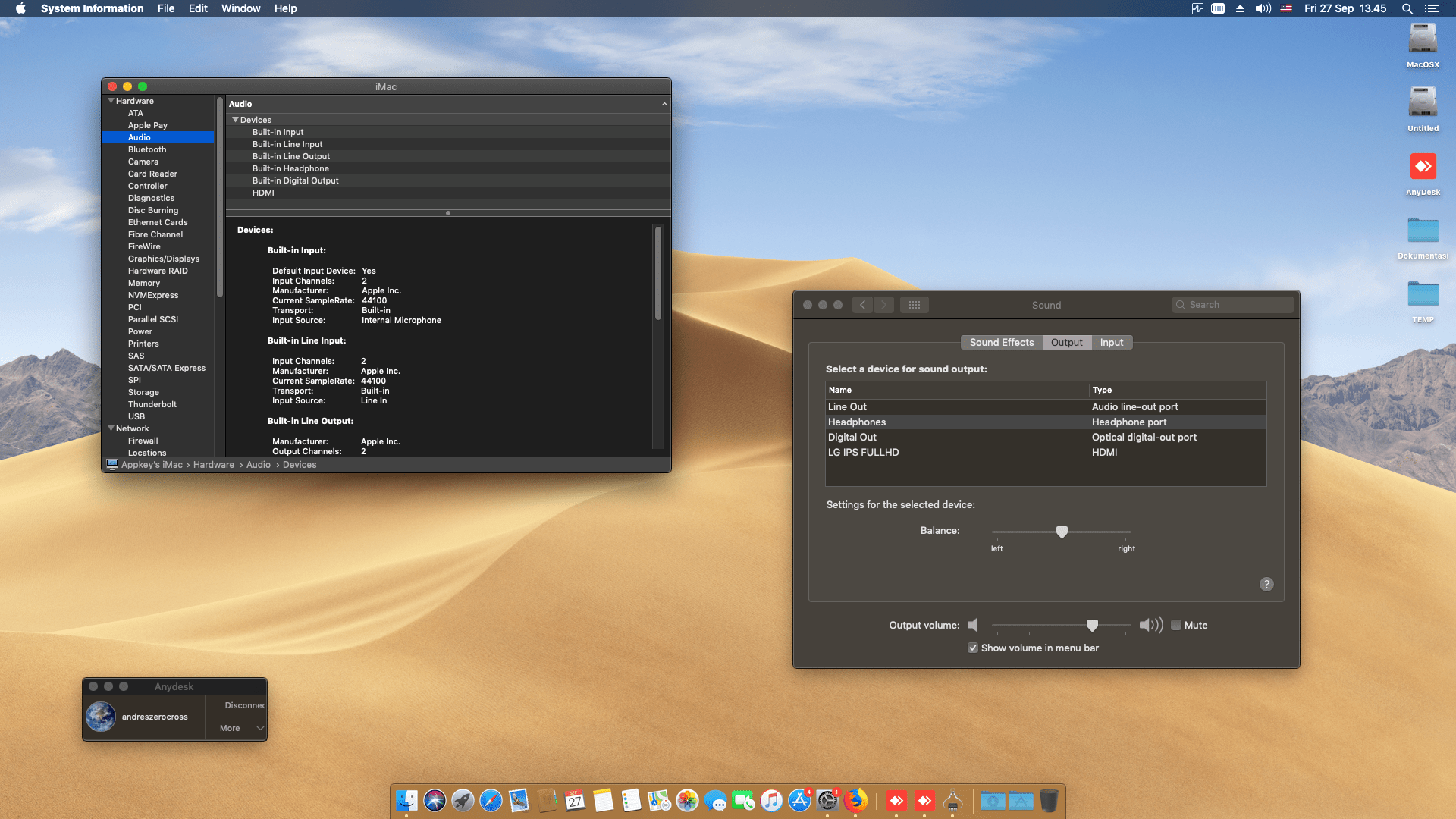Collapse Devices disclosure triangle in Audio list
The height and width of the screenshot is (819, 1456).
coord(235,120)
